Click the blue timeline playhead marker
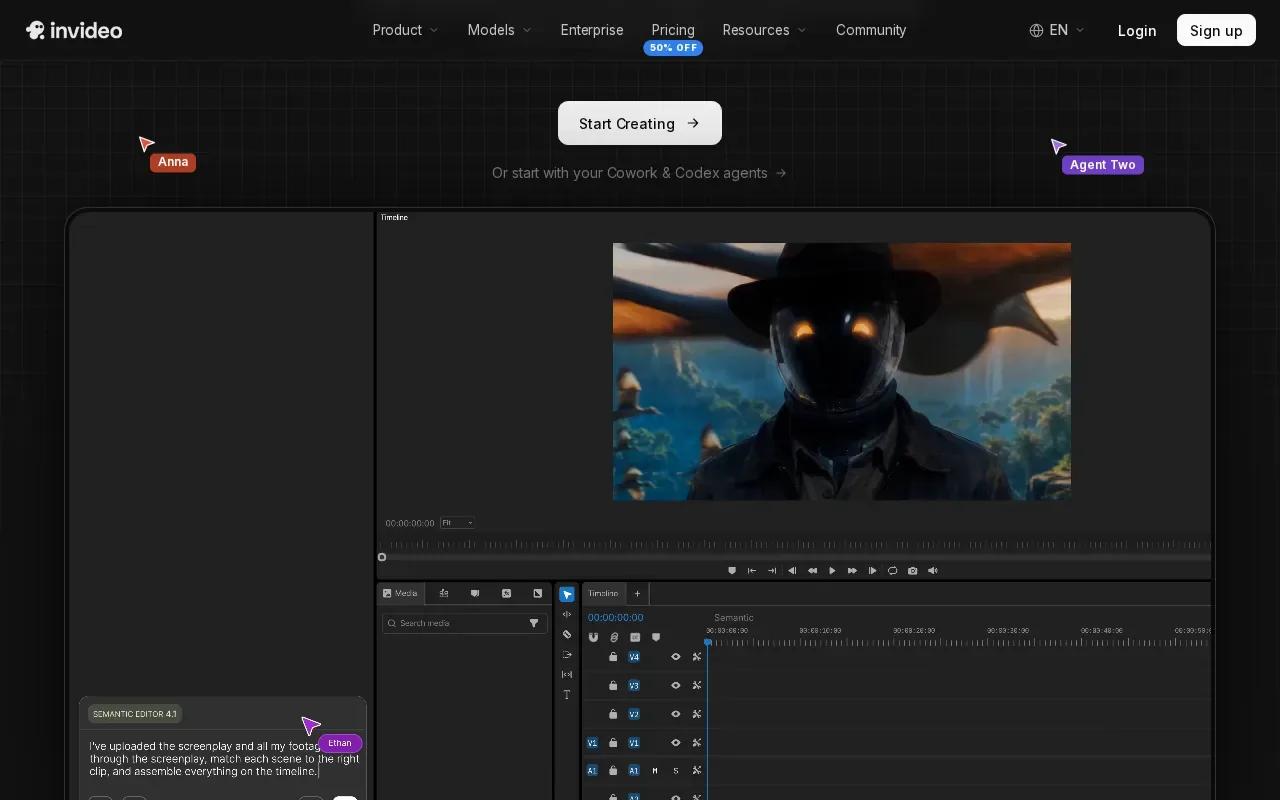This screenshot has height=800, width=1280. (708, 642)
